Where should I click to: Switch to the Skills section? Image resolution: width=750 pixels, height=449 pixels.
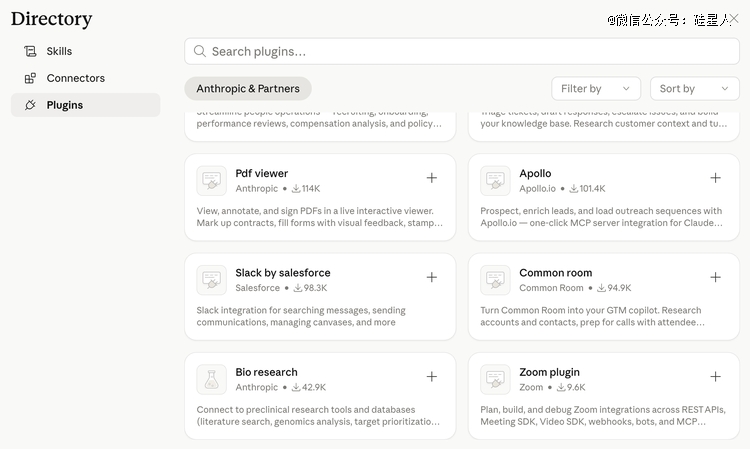(59, 51)
